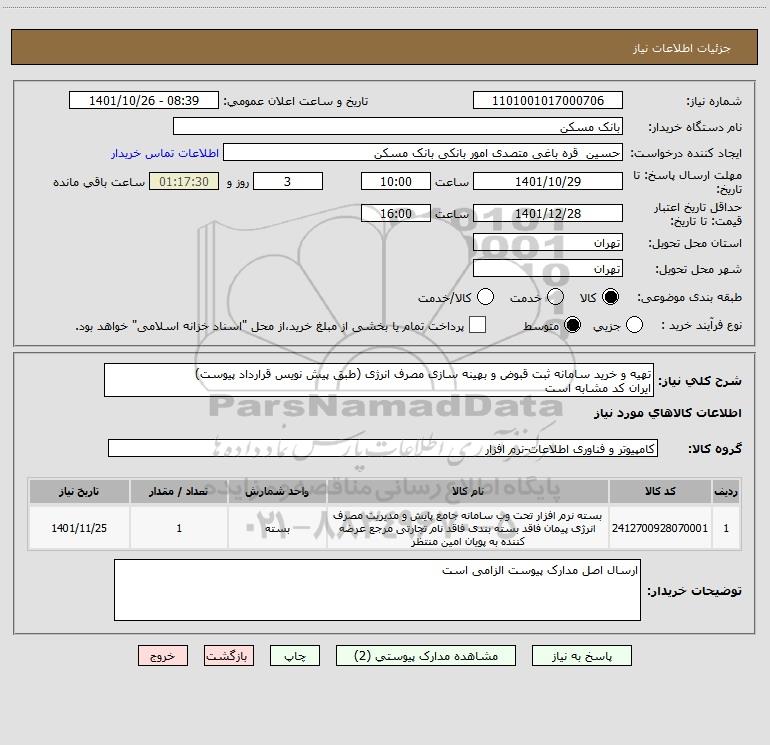Click the unit cell بسته
This screenshot has width=770, height=745.
[x=277, y=528]
